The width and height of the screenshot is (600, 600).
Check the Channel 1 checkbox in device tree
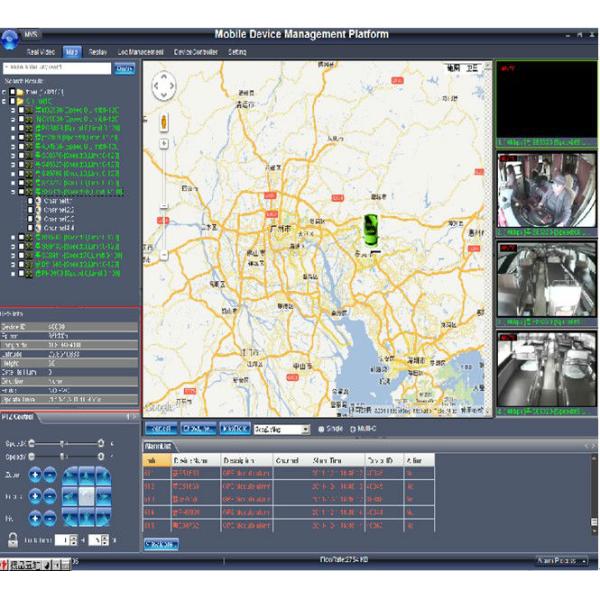(29, 200)
